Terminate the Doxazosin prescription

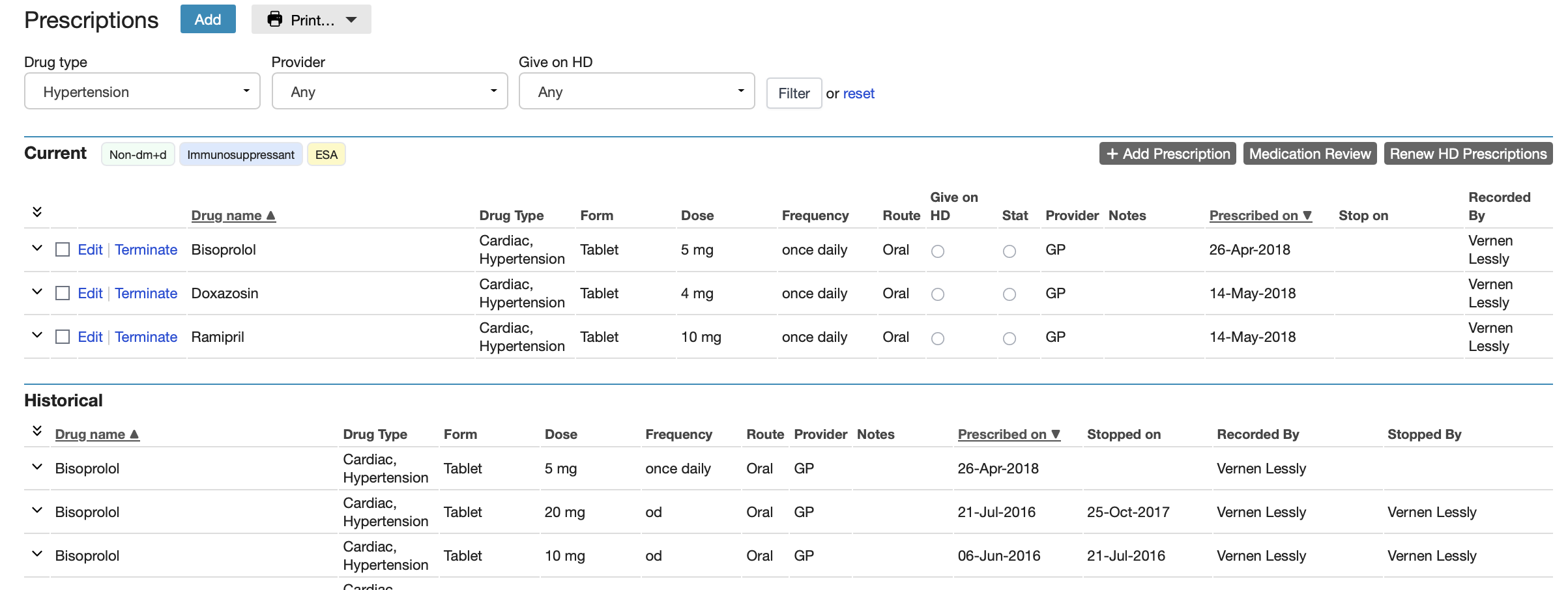(146, 293)
